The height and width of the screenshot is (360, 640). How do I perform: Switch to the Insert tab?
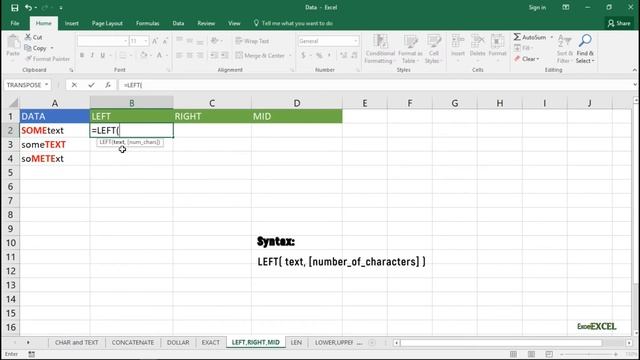point(71,23)
